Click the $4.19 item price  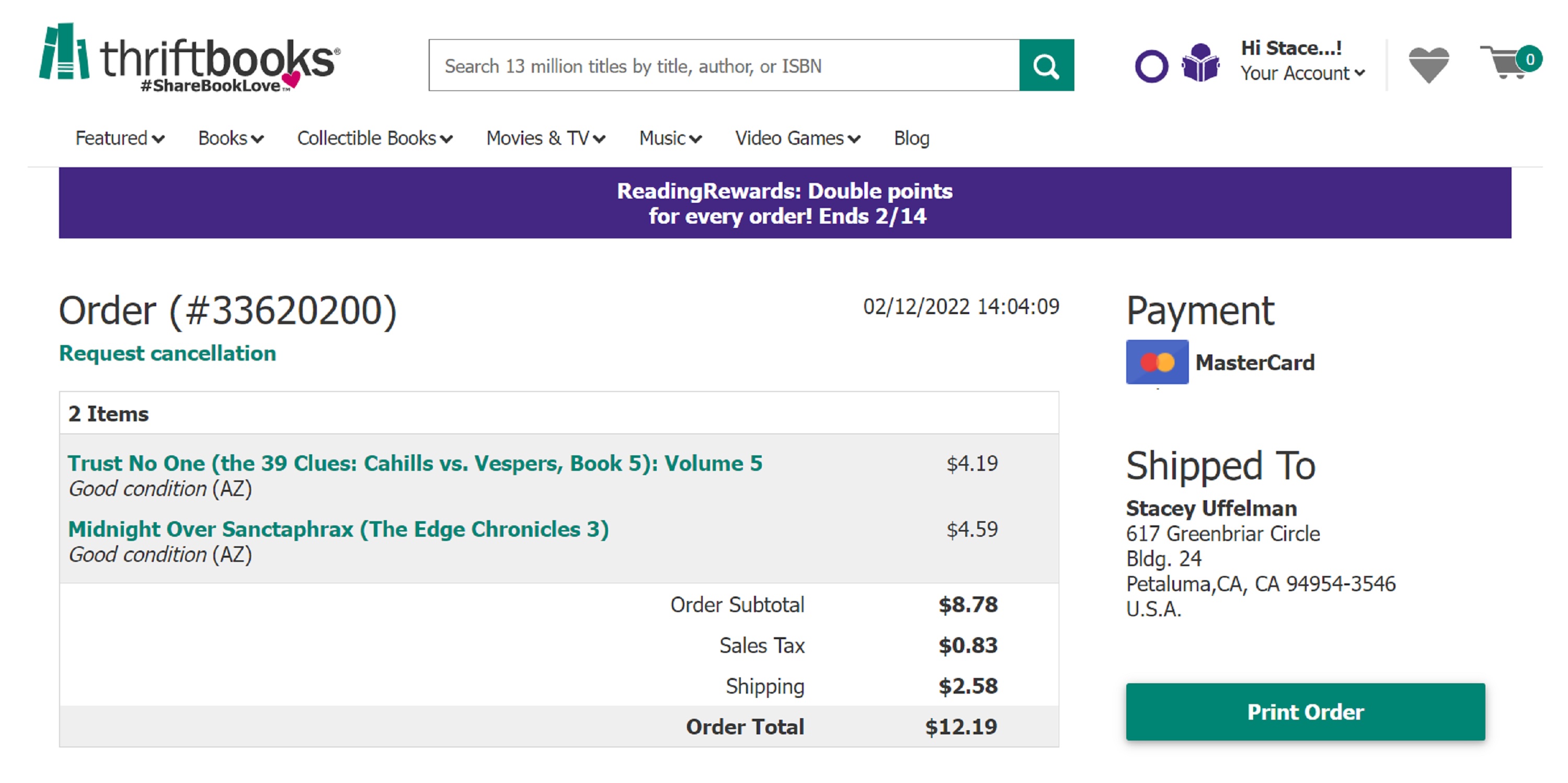(972, 464)
